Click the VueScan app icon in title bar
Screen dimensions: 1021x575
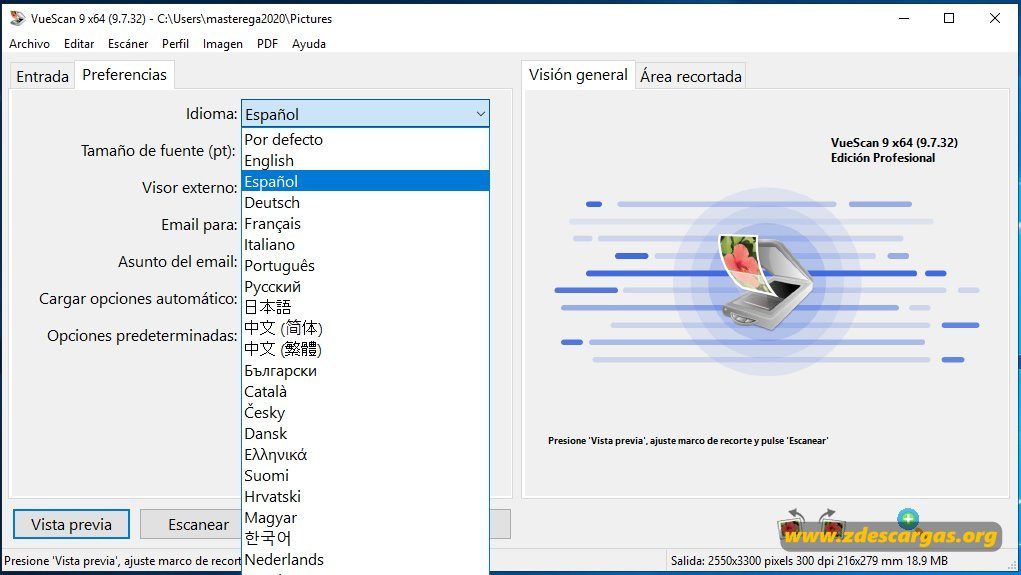(18, 18)
